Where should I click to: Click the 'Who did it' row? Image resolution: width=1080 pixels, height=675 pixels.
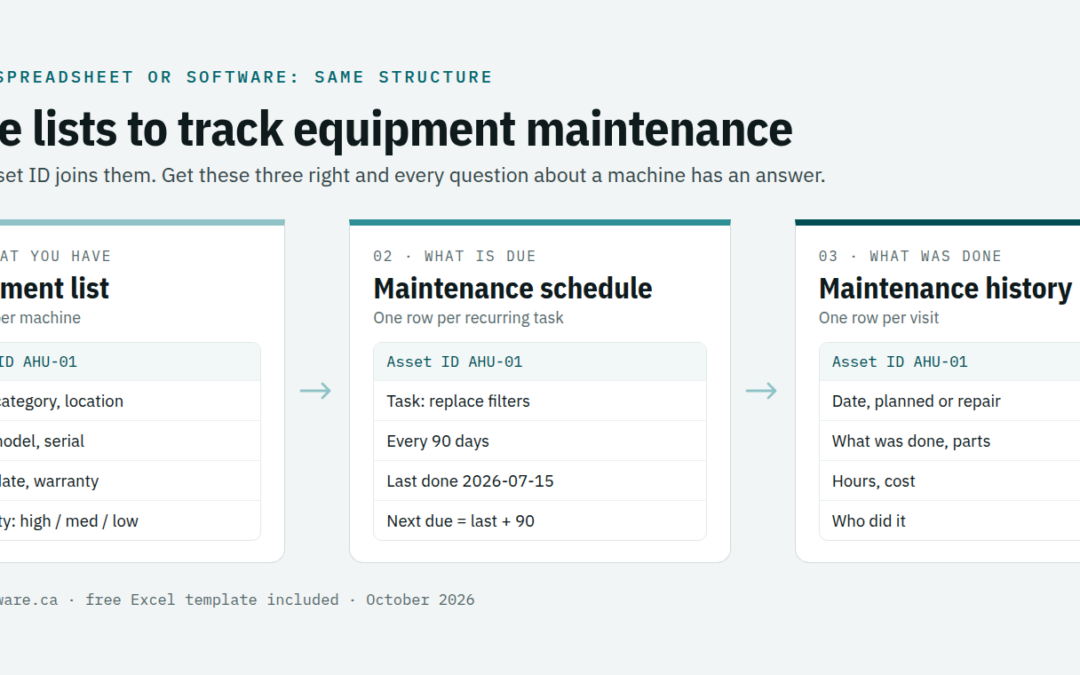coord(950,521)
